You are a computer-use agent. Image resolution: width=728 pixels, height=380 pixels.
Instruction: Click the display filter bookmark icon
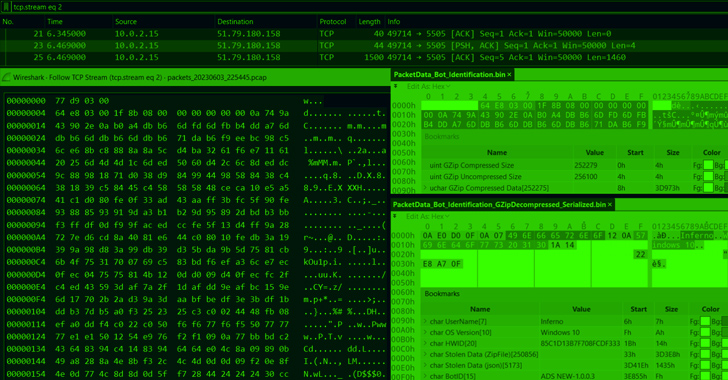6,7
